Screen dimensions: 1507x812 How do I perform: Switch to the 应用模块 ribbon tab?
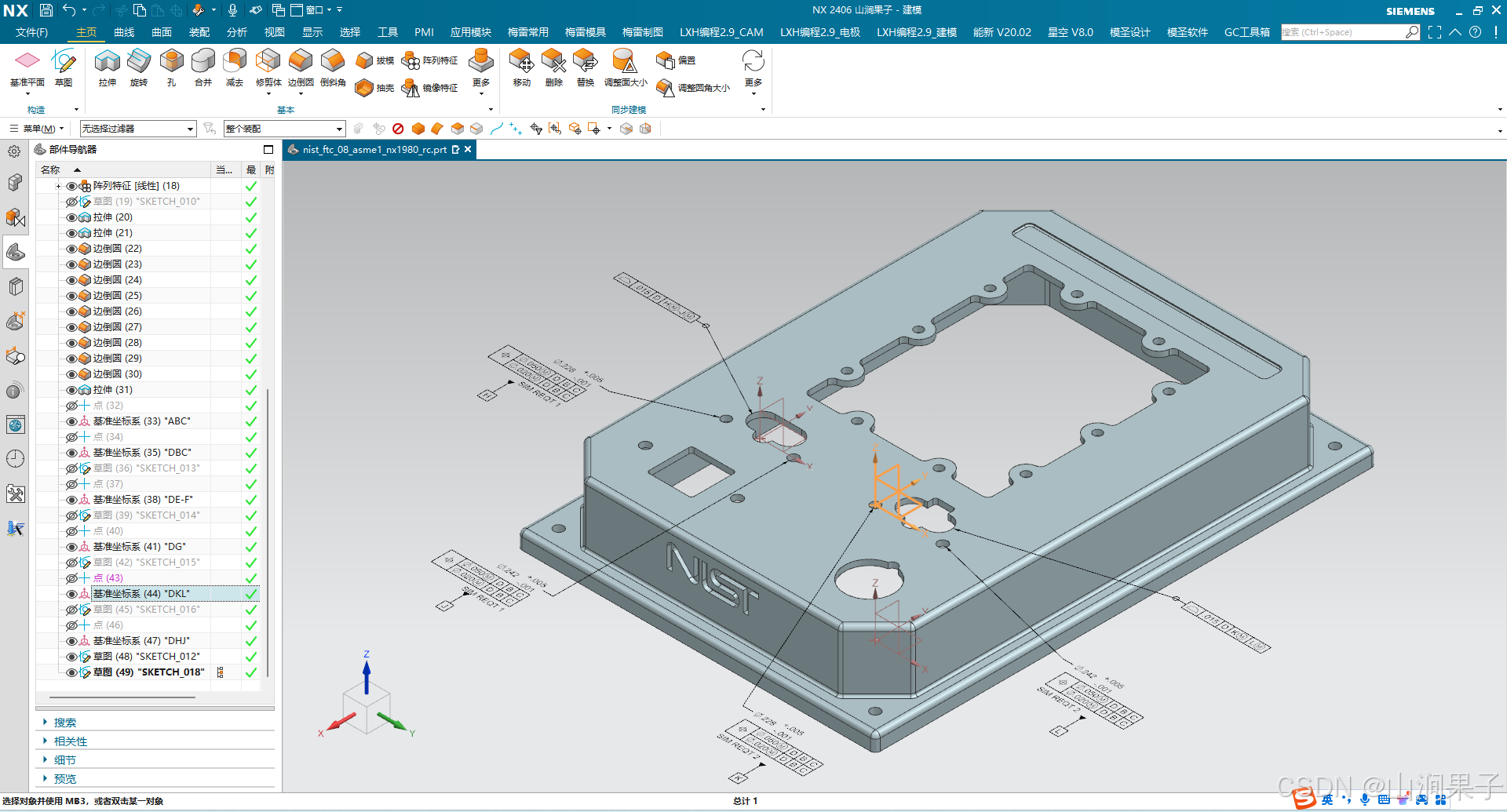pos(471,32)
